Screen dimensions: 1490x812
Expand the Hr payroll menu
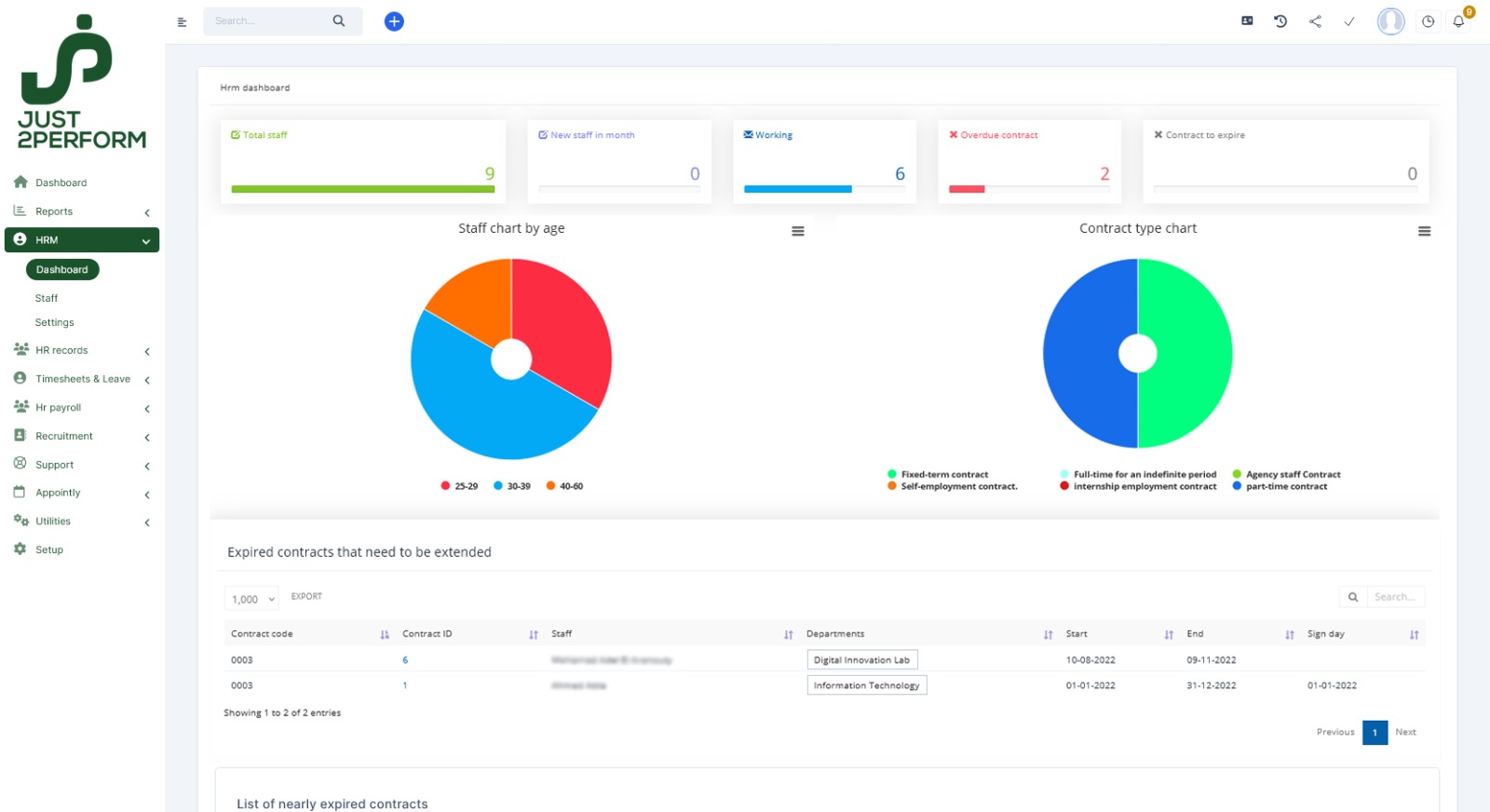point(82,408)
